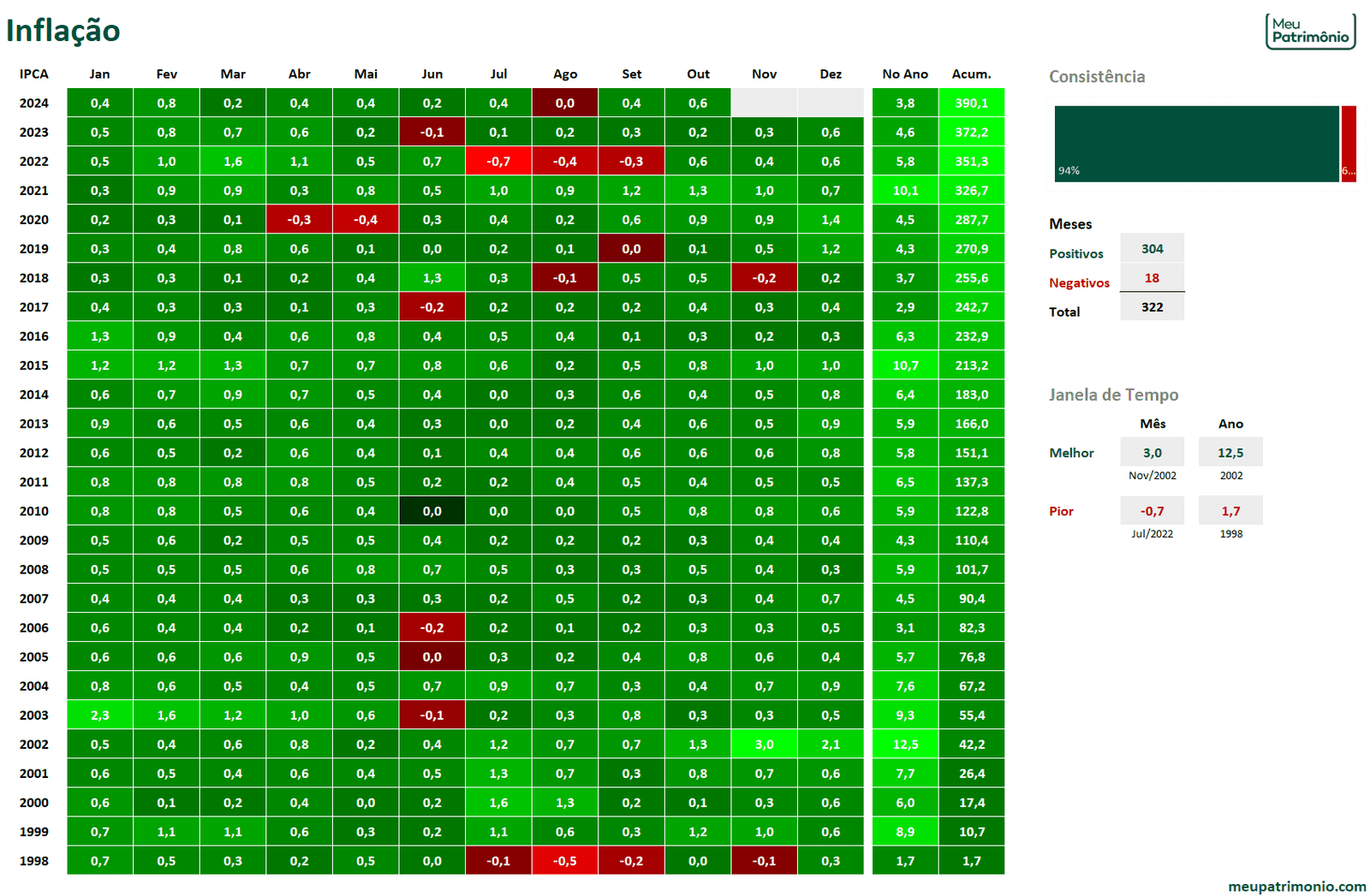1370x896 pixels.
Task: Click the Nov/2002 date caption
Action: click(1153, 476)
